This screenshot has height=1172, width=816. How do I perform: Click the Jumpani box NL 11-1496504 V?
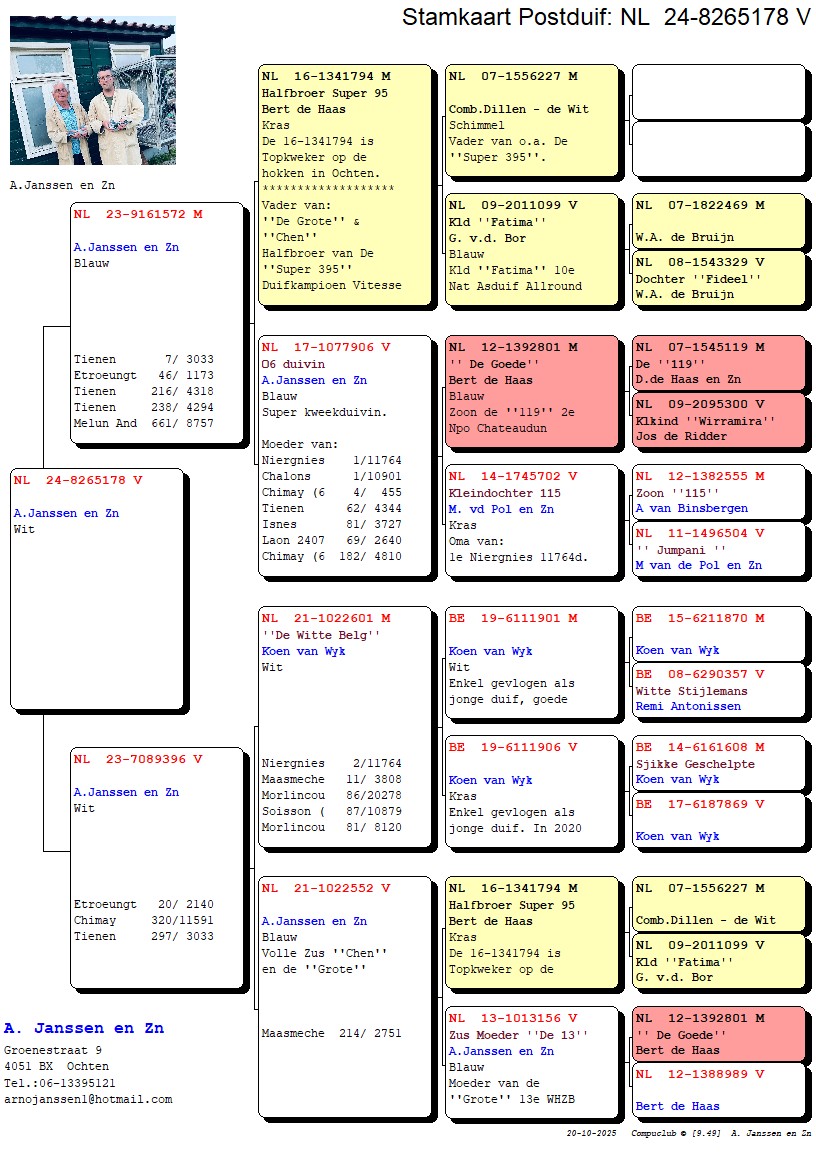coord(718,549)
